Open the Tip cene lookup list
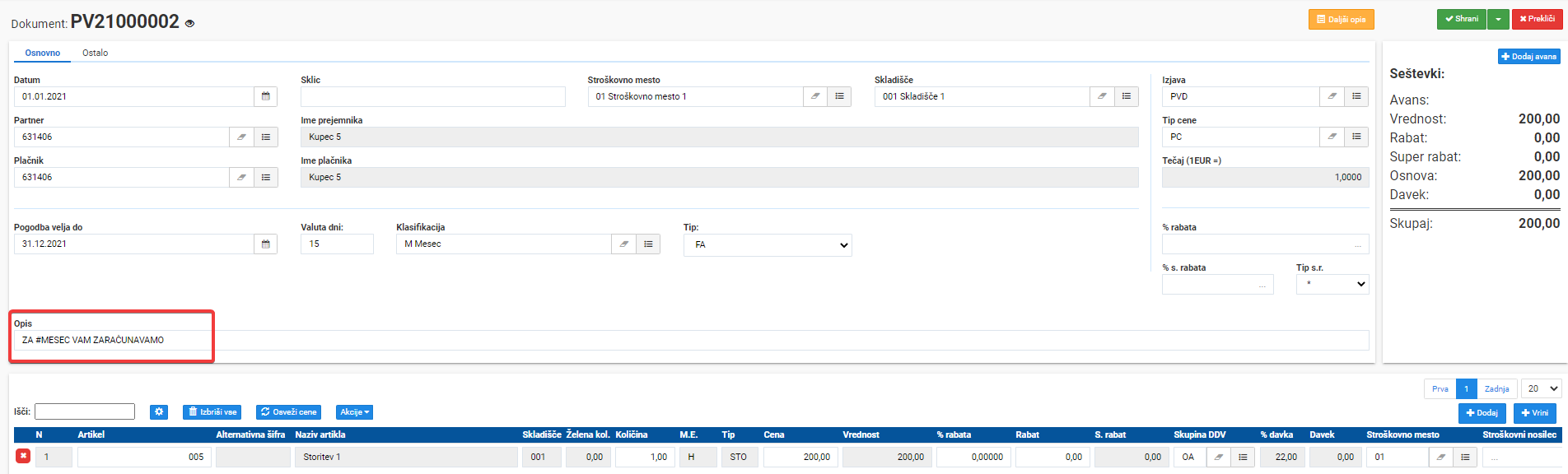 click(x=1356, y=137)
